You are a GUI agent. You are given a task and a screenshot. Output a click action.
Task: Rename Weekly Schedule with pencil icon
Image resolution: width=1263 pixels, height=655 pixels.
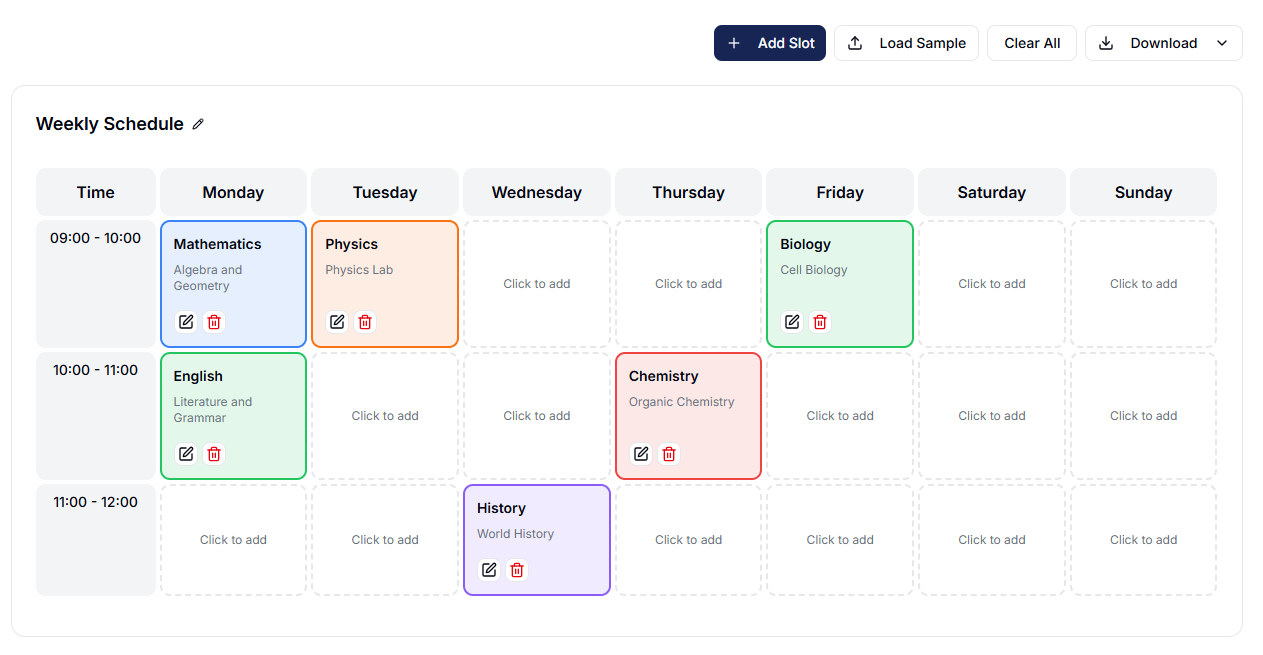coord(198,124)
